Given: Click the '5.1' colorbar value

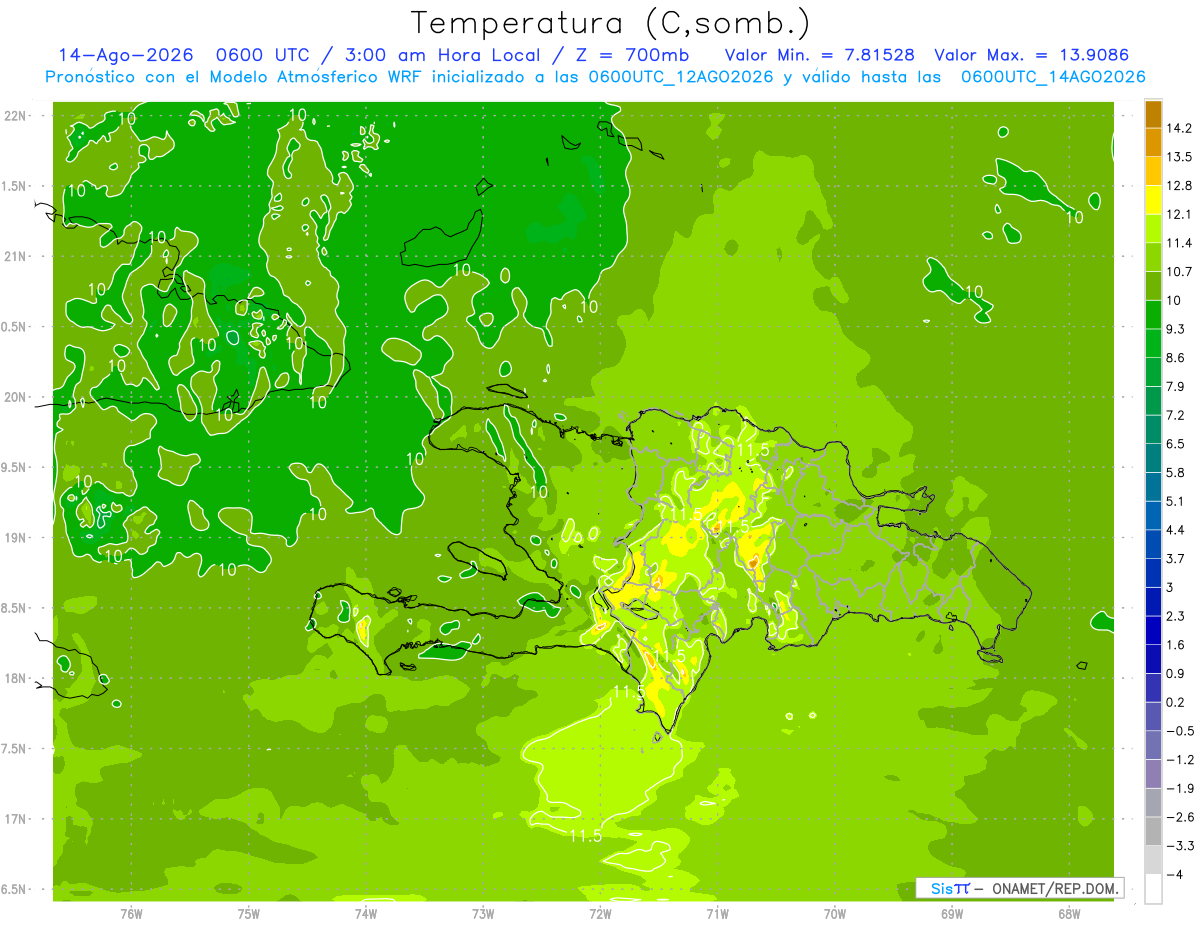Looking at the screenshot, I should tap(1175, 501).
